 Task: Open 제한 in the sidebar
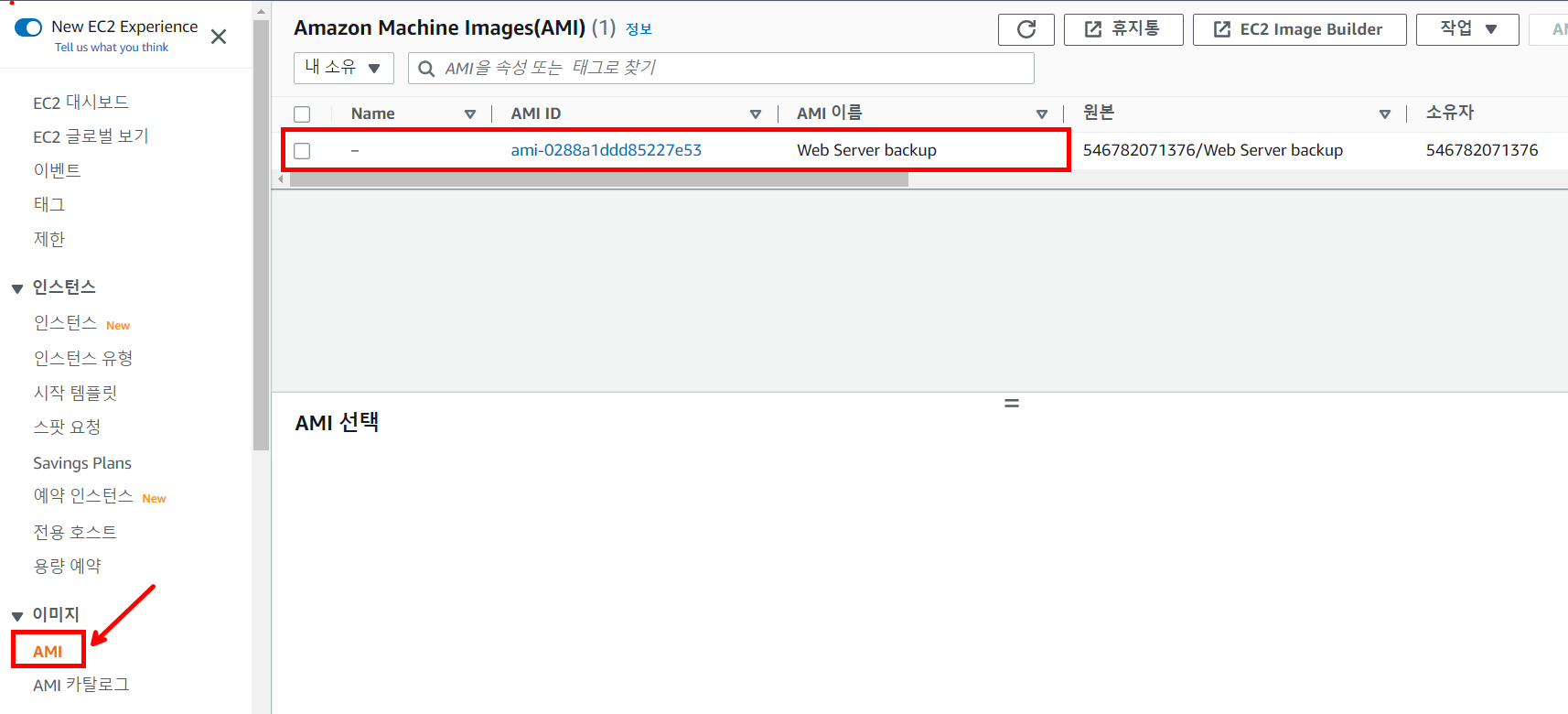coord(49,239)
